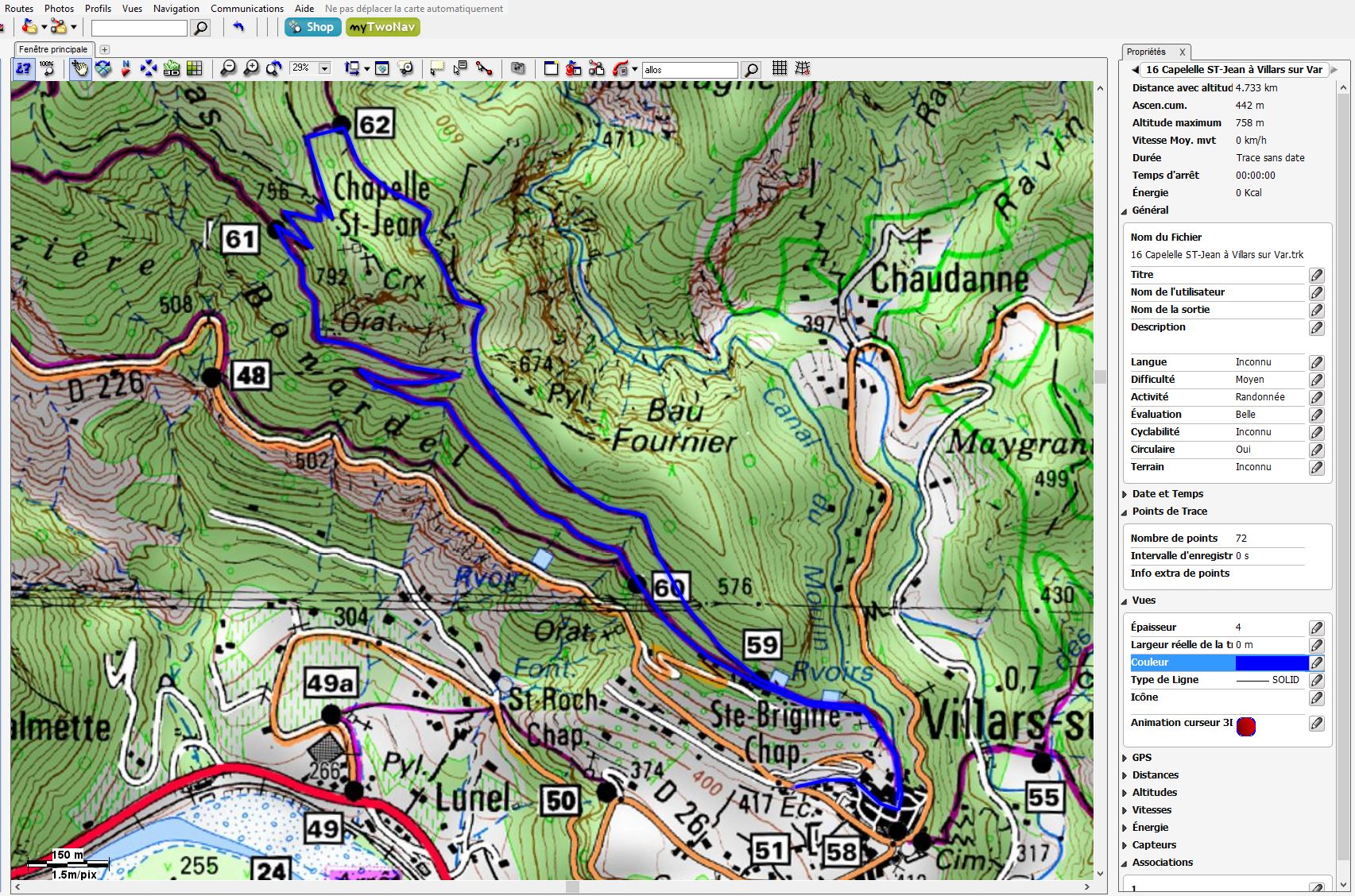Edit the Épaisseur value with pencil icon
Image resolution: width=1355 pixels, height=896 pixels.
[x=1317, y=628]
